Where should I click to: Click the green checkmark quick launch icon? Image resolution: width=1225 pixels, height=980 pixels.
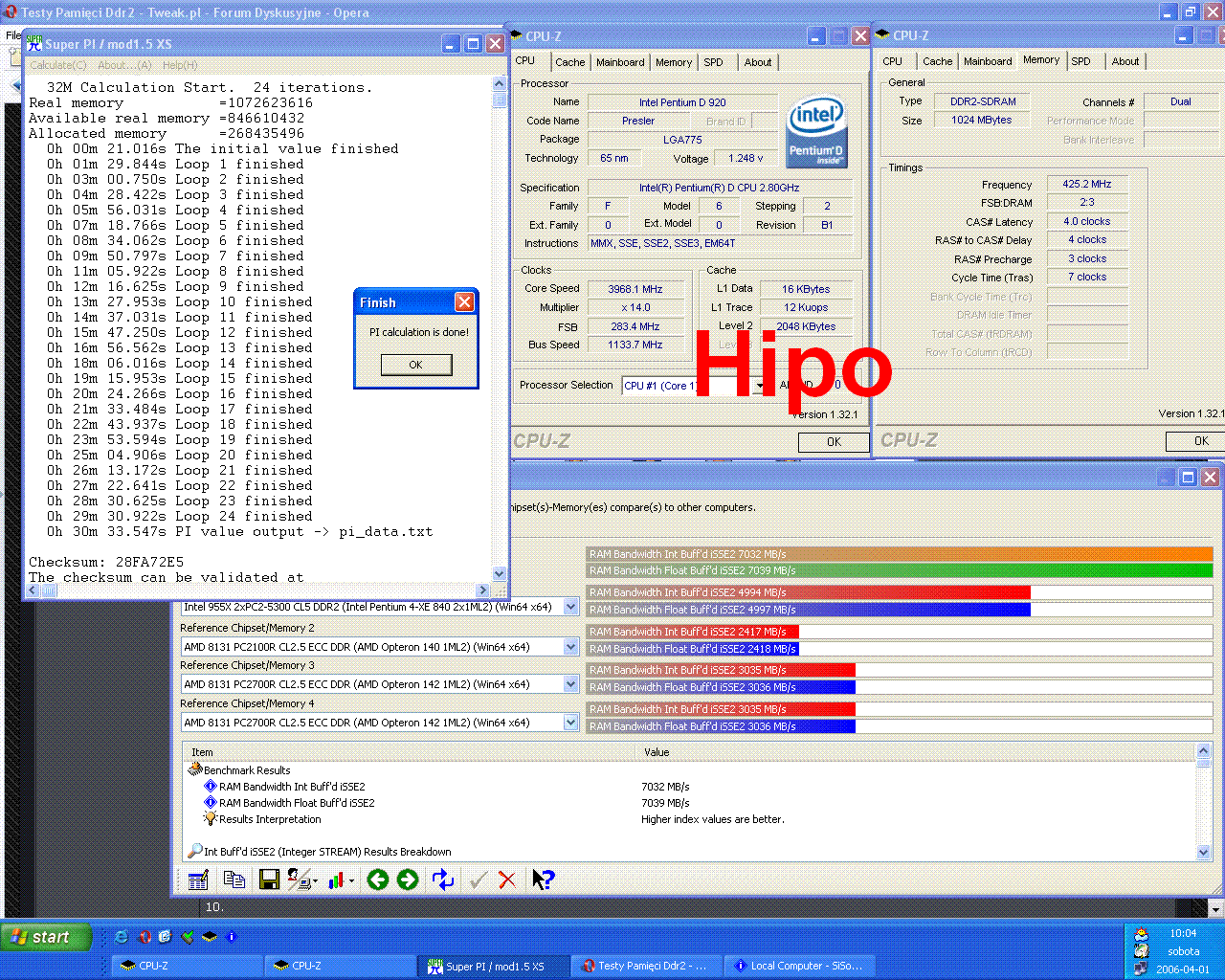[188, 937]
